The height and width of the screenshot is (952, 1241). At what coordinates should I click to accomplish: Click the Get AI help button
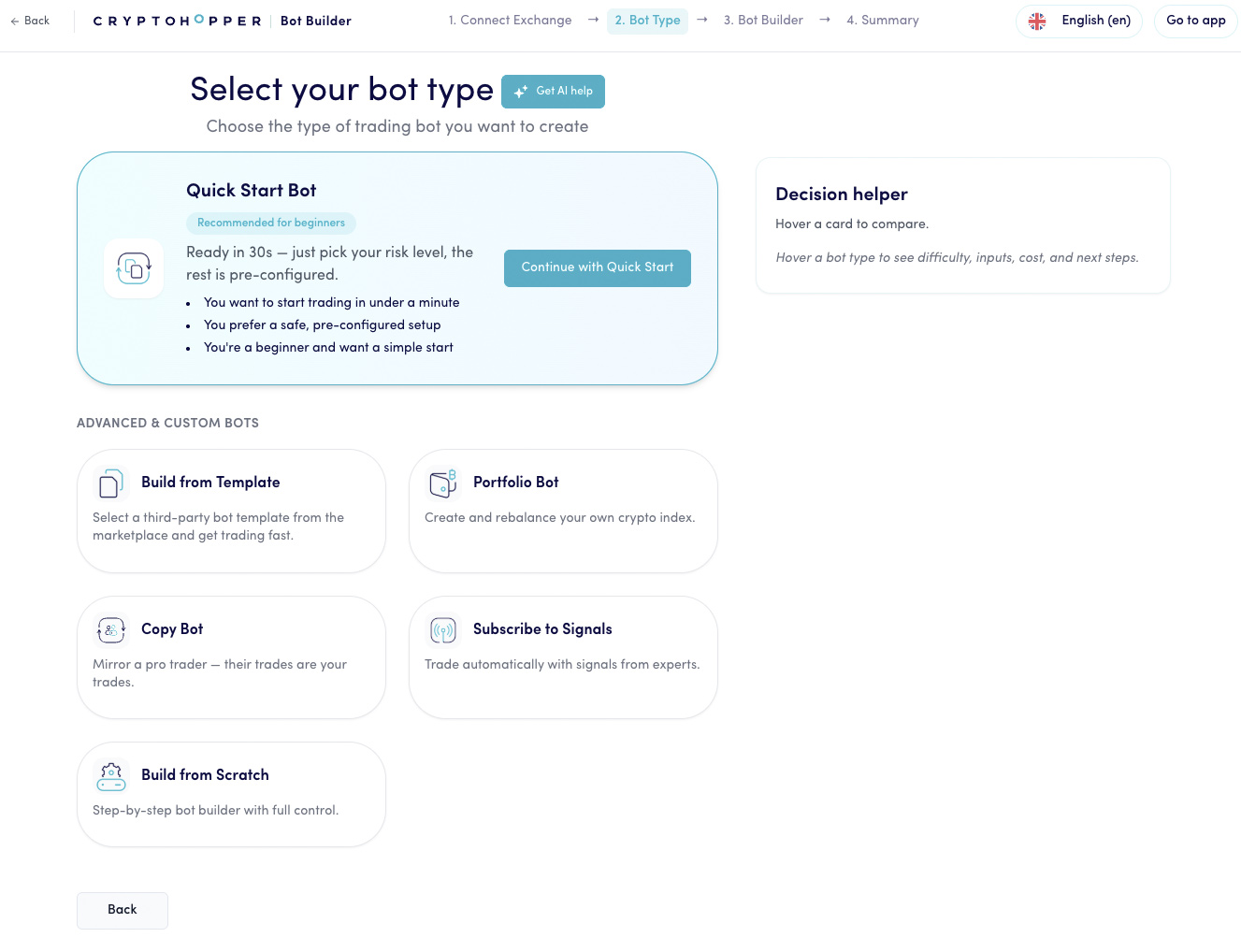pos(554,92)
